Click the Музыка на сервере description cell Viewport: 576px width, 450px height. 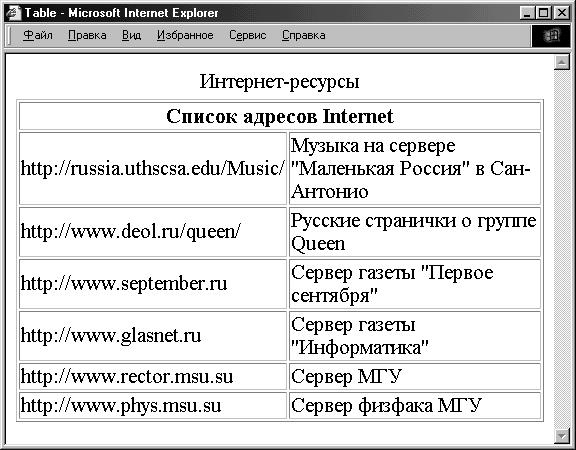pyautogui.click(x=415, y=168)
